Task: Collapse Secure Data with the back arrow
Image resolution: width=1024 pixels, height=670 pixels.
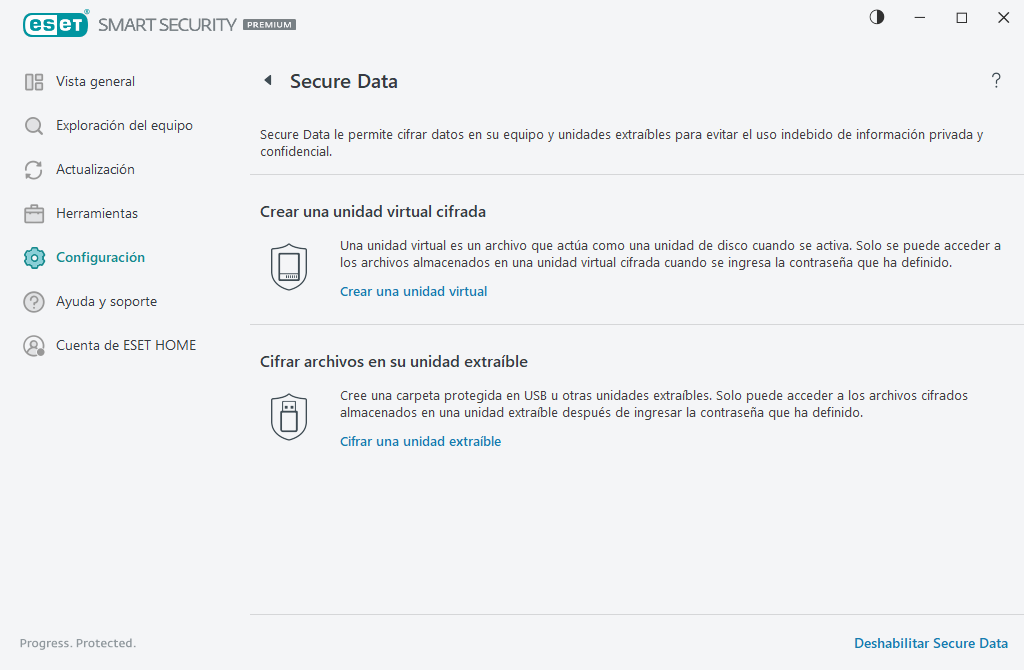Action: pos(267,80)
